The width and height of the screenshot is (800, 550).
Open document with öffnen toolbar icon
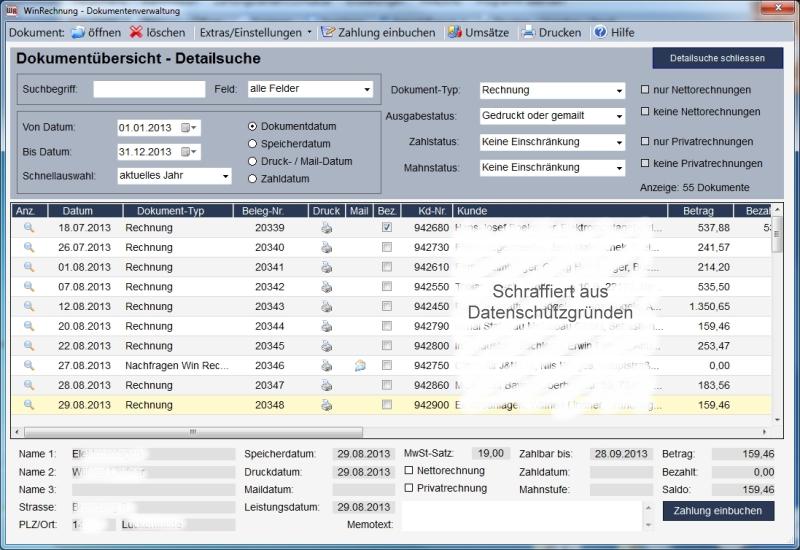(x=96, y=33)
